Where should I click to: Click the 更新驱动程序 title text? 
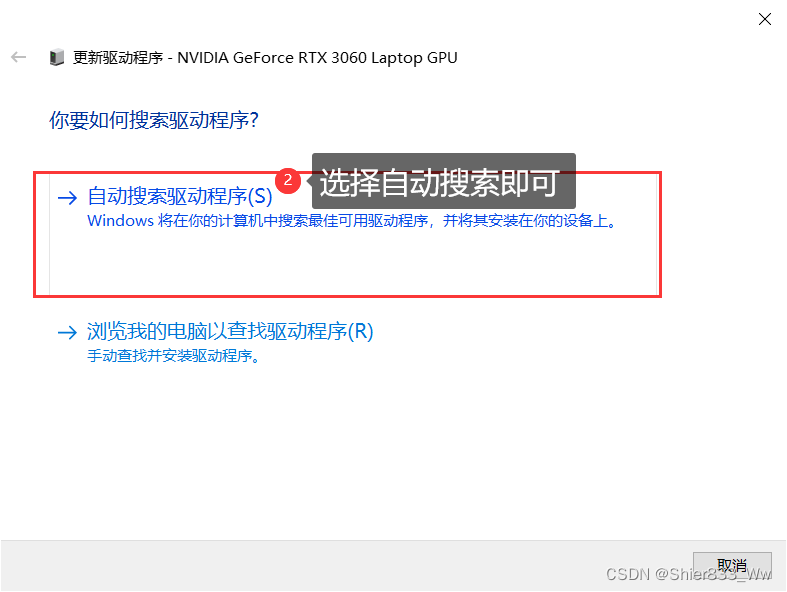118,58
